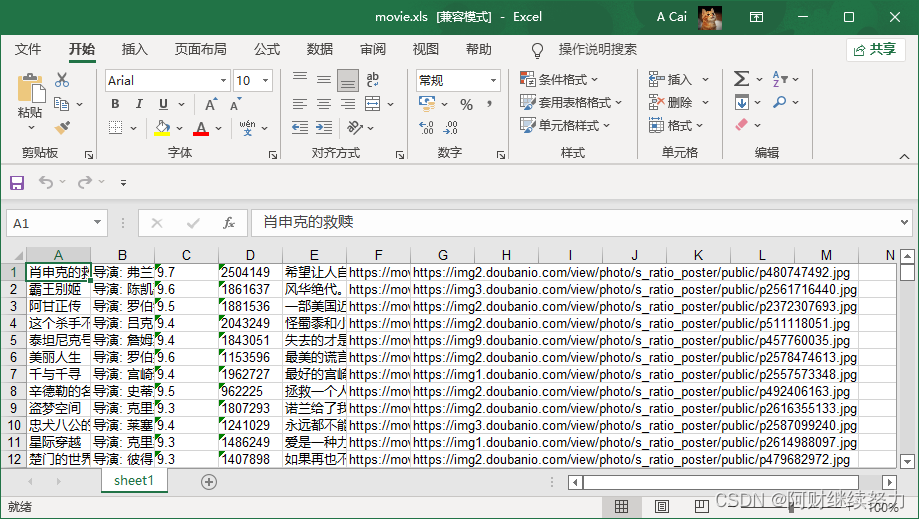Open 条件格式 dropdown
The image size is (919, 519).
click(559, 79)
